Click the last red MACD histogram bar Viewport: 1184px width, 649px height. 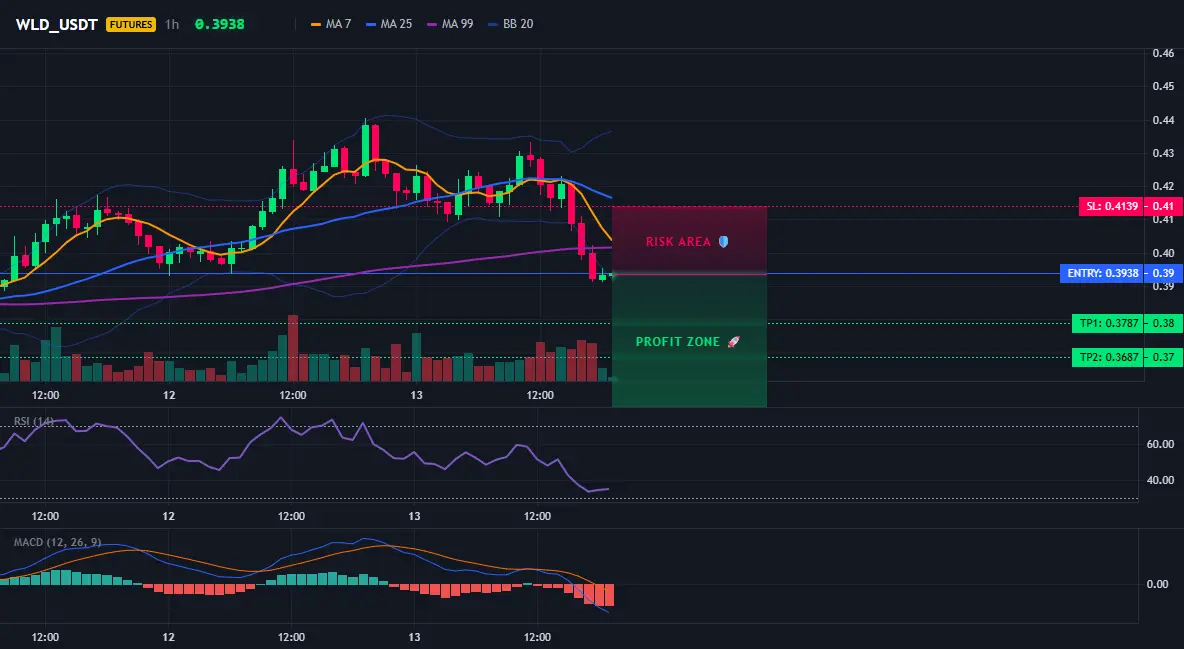coord(609,595)
